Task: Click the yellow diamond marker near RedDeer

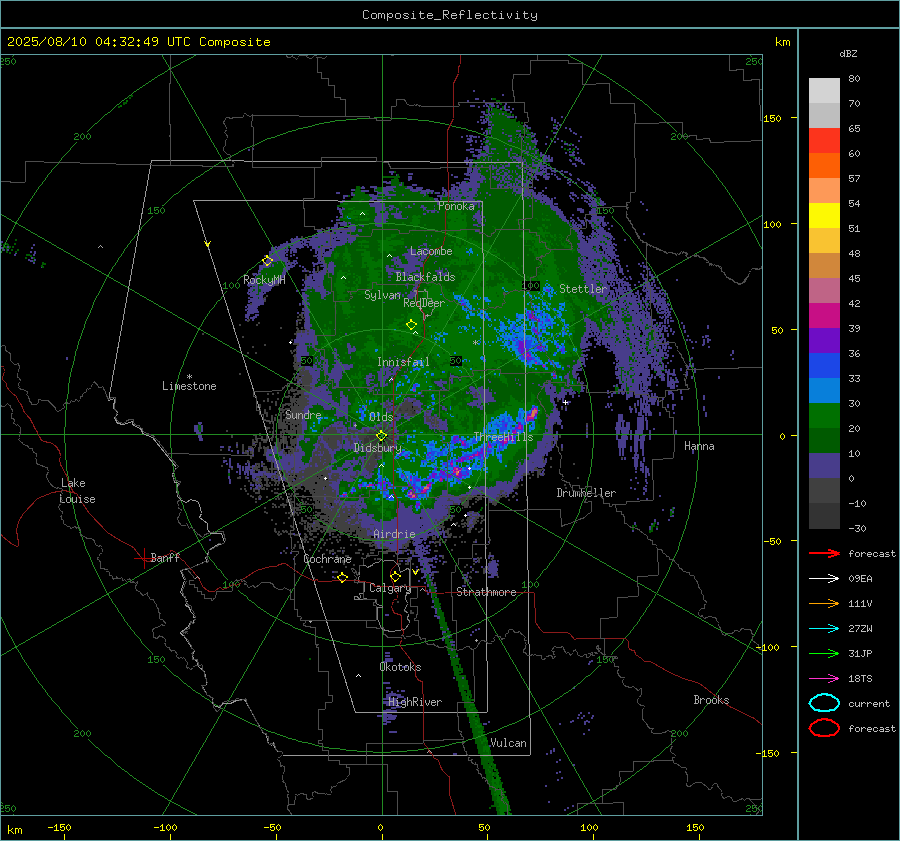Action: pyautogui.click(x=411, y=325)
